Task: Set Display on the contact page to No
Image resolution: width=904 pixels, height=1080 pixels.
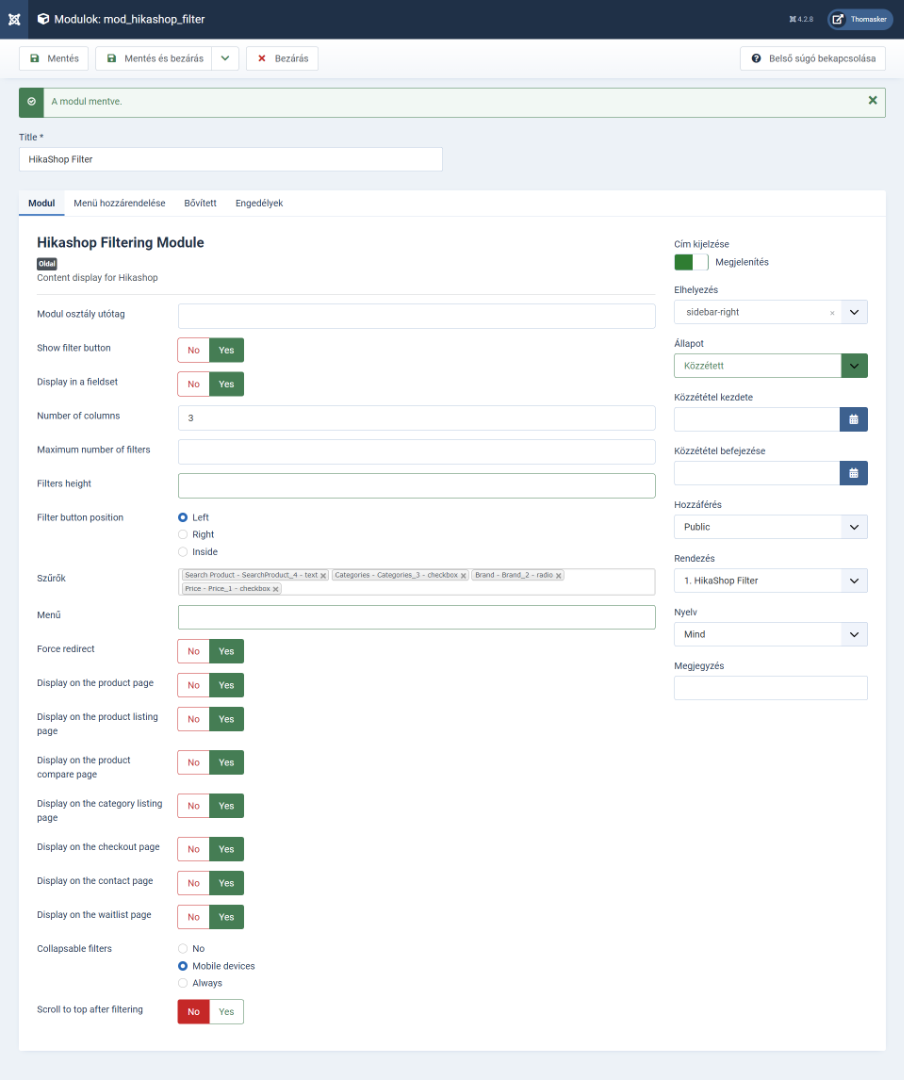Action: pyautogui.click(x=194, y=883)
